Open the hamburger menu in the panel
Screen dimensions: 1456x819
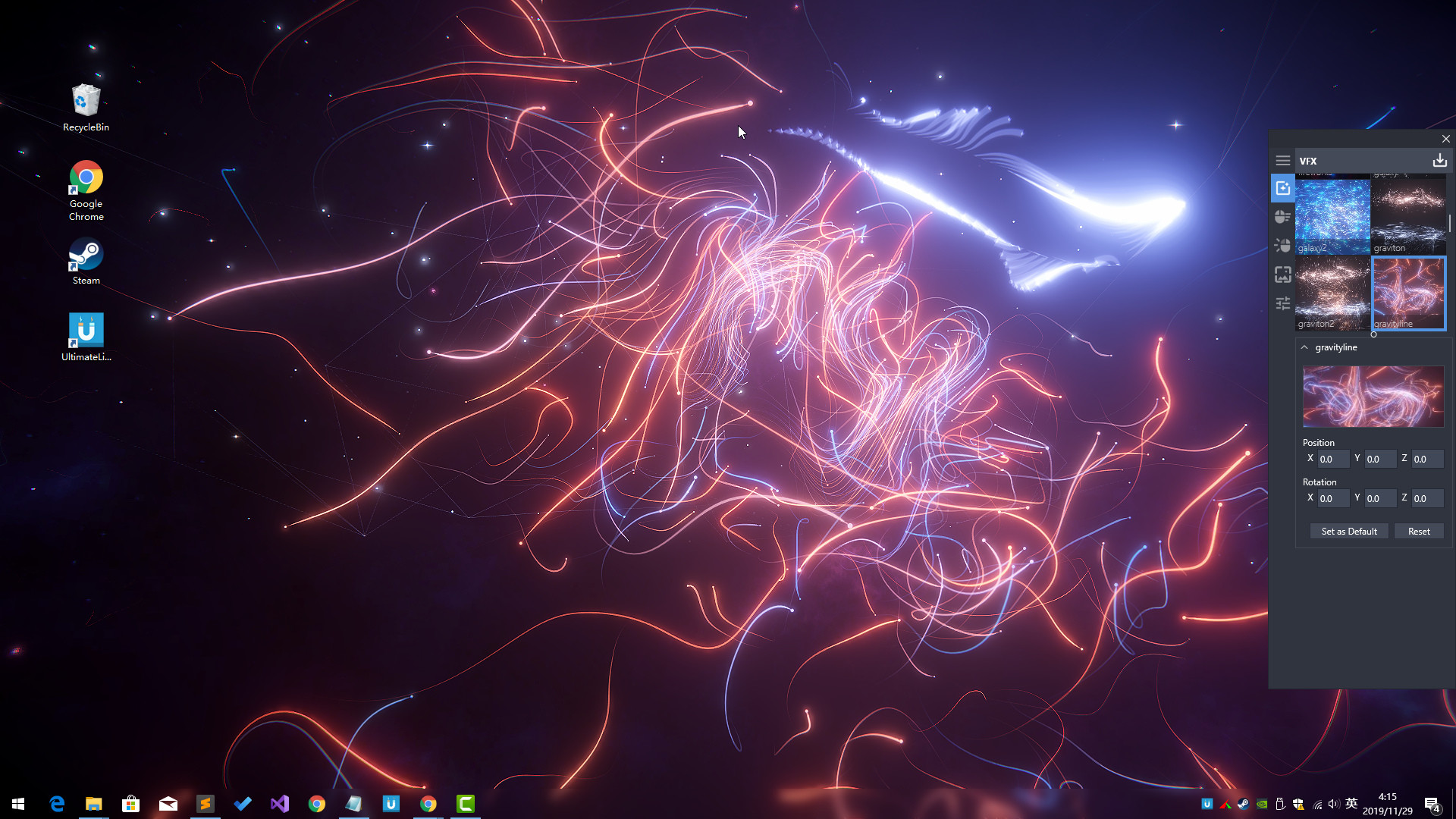click(x=1283, y=160)
